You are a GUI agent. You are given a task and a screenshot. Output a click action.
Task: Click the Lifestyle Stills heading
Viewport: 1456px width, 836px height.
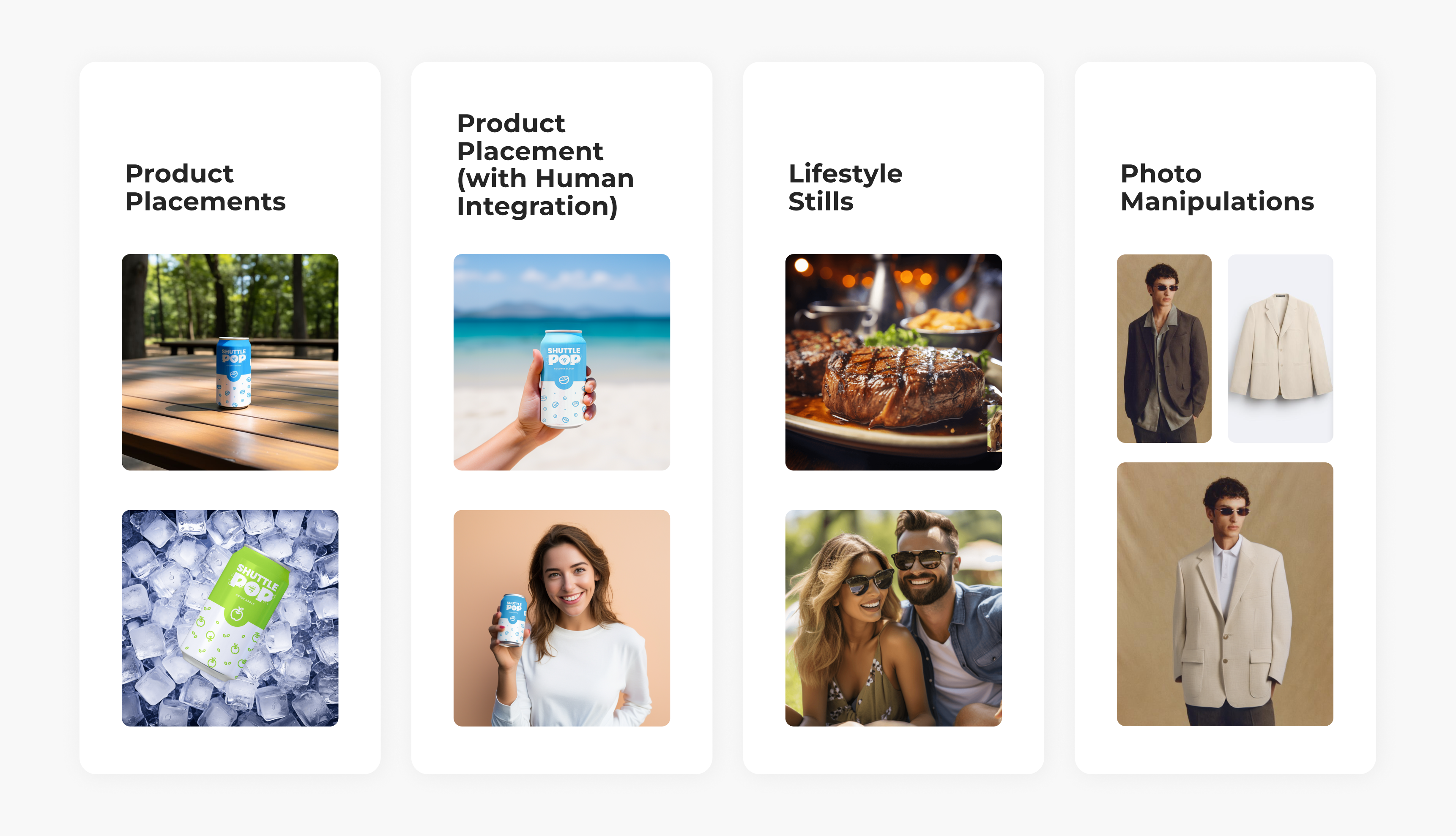(845, 187)
